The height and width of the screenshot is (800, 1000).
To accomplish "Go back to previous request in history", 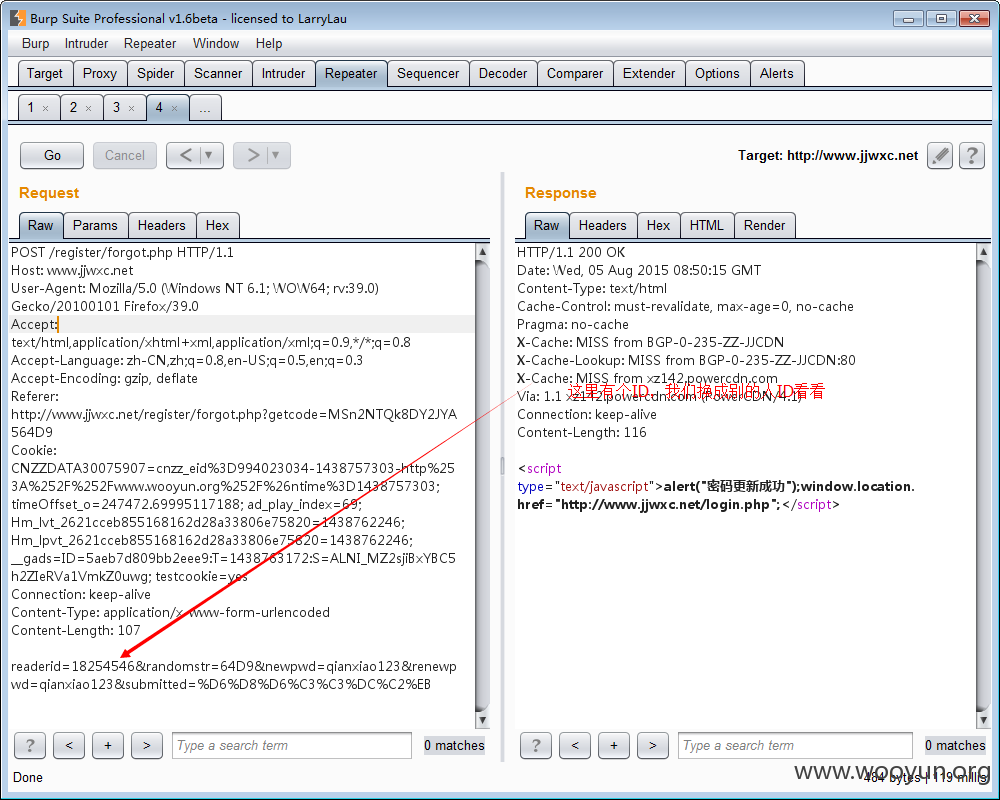I will pos(185,155).
